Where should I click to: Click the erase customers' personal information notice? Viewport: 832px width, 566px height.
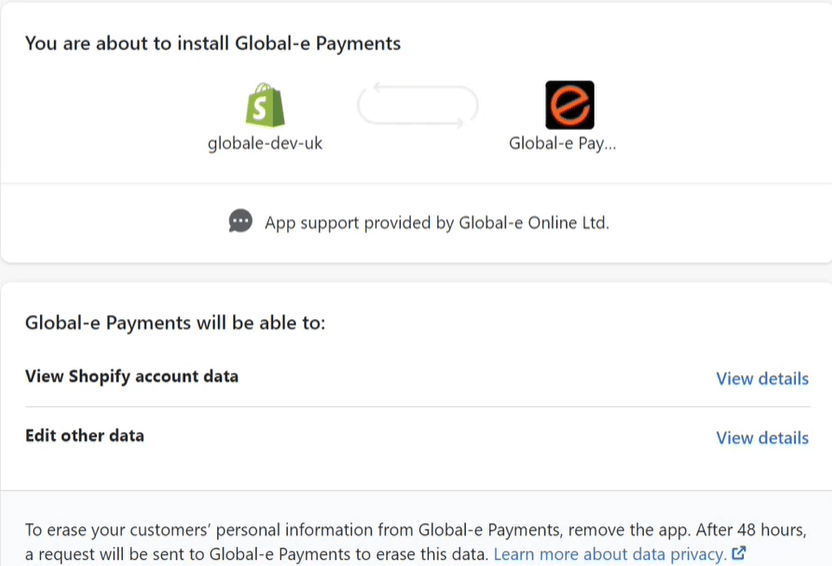[416, 542]
